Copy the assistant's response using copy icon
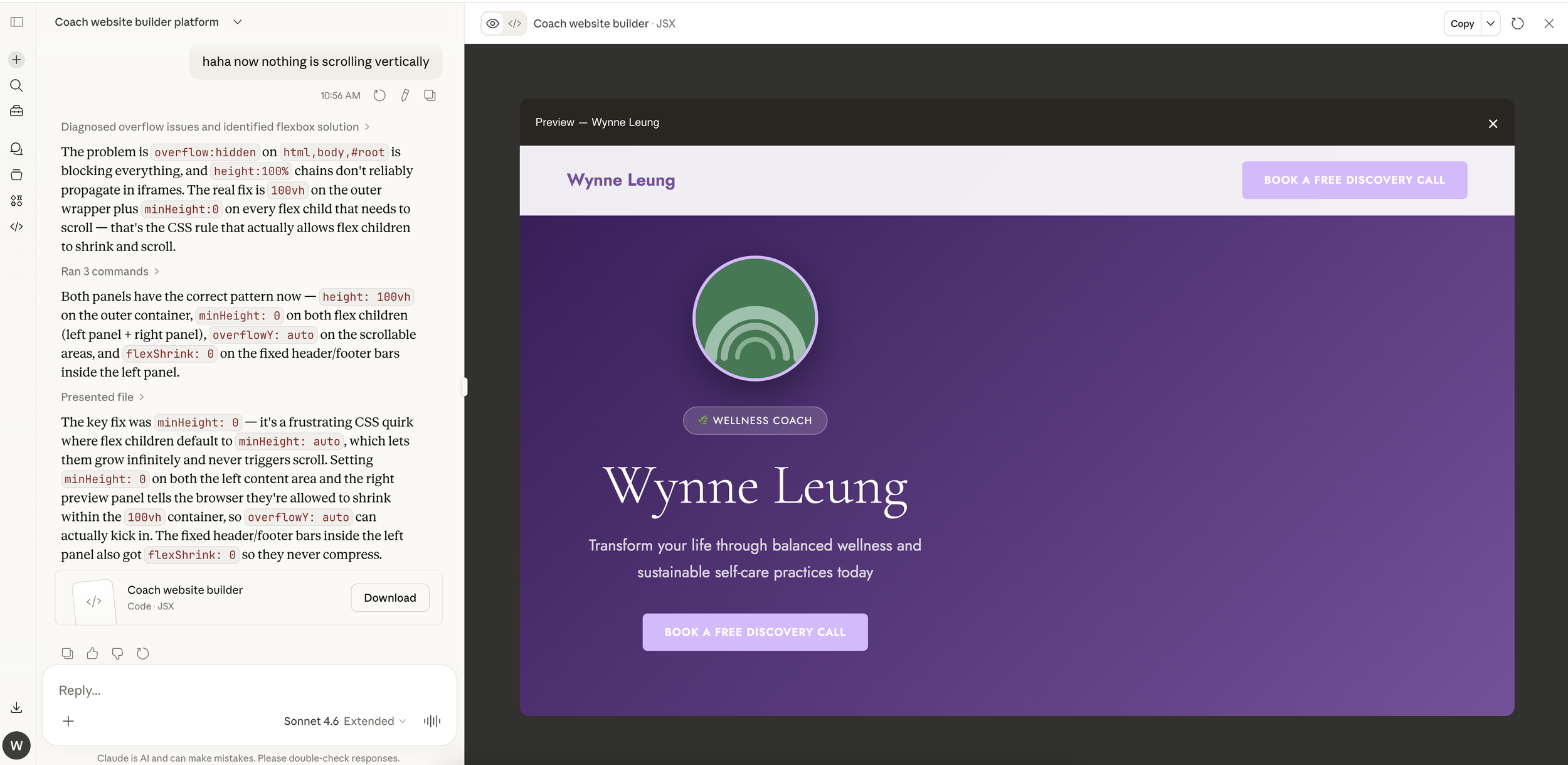This screenshot has width=1568, height=765. click(67, 653)
